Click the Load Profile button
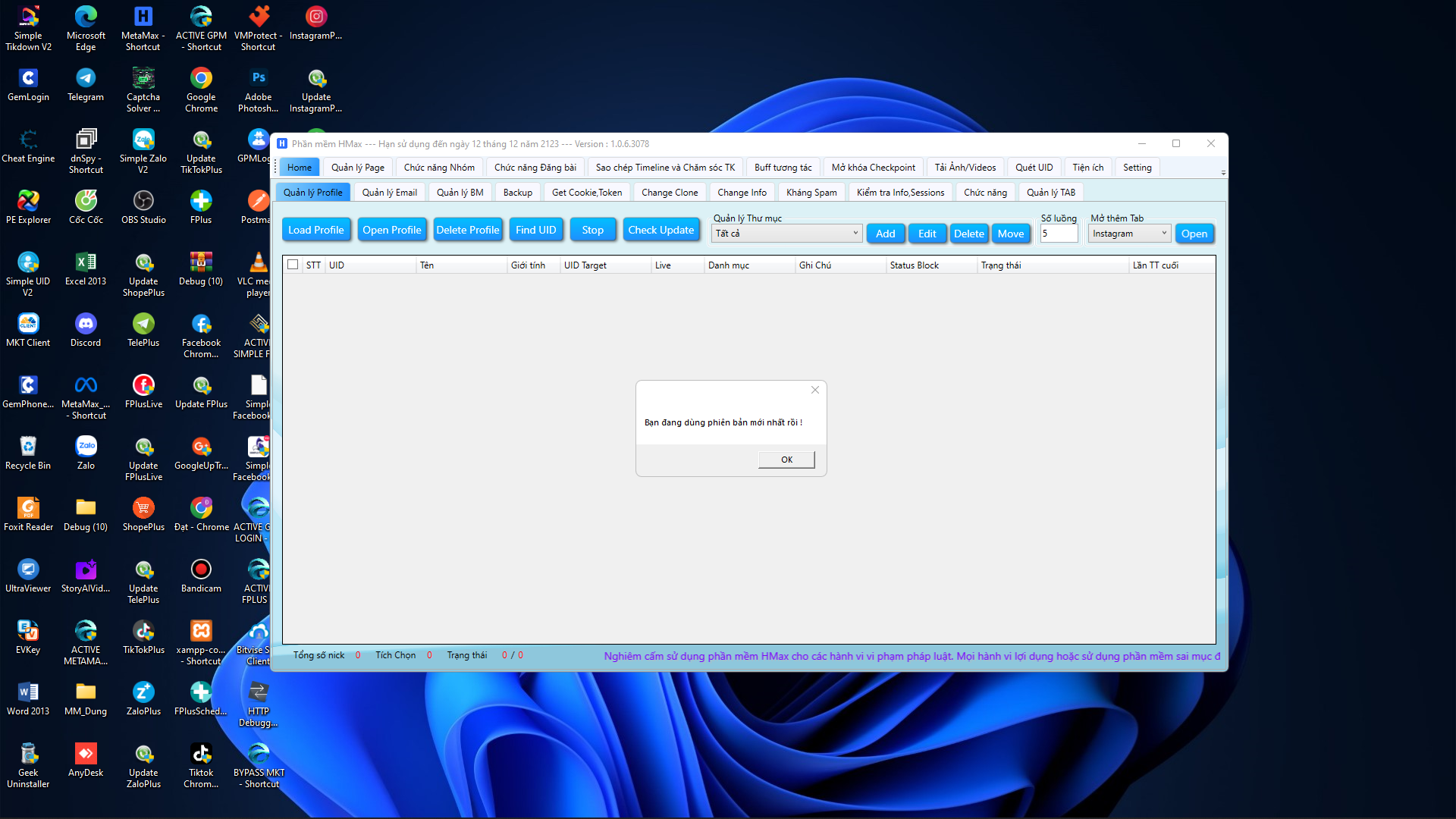Image resolution: width=1456 pixels, height=819 pixels. pos(316,230)
